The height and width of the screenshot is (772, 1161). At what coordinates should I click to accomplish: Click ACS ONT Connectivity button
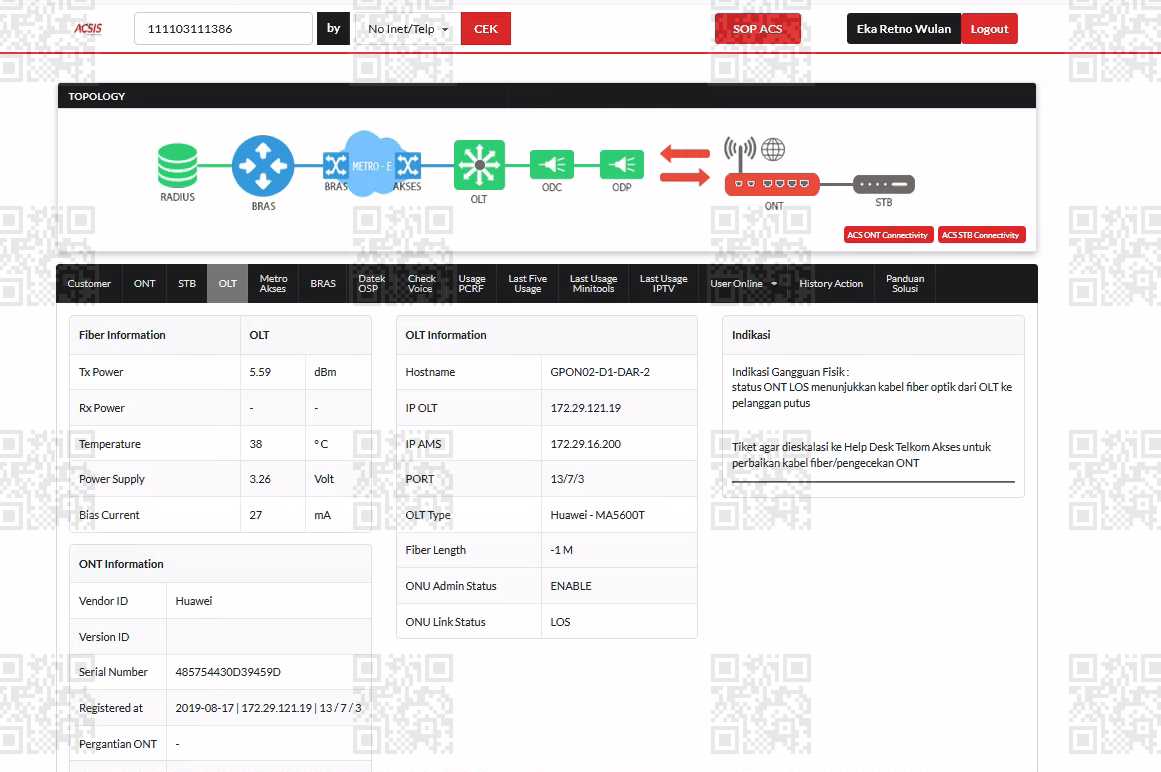click(888, 235)
